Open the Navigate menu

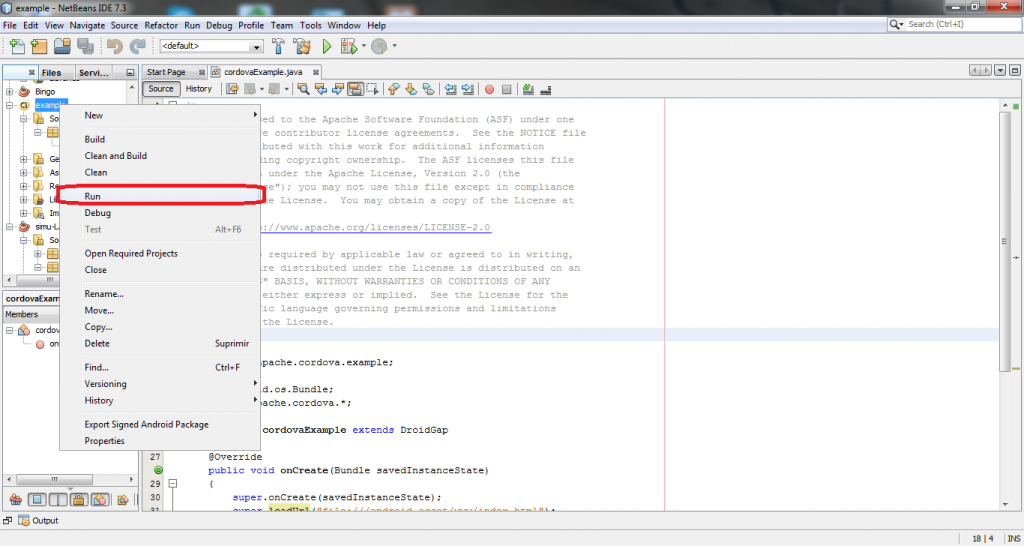tap(88, 25)
